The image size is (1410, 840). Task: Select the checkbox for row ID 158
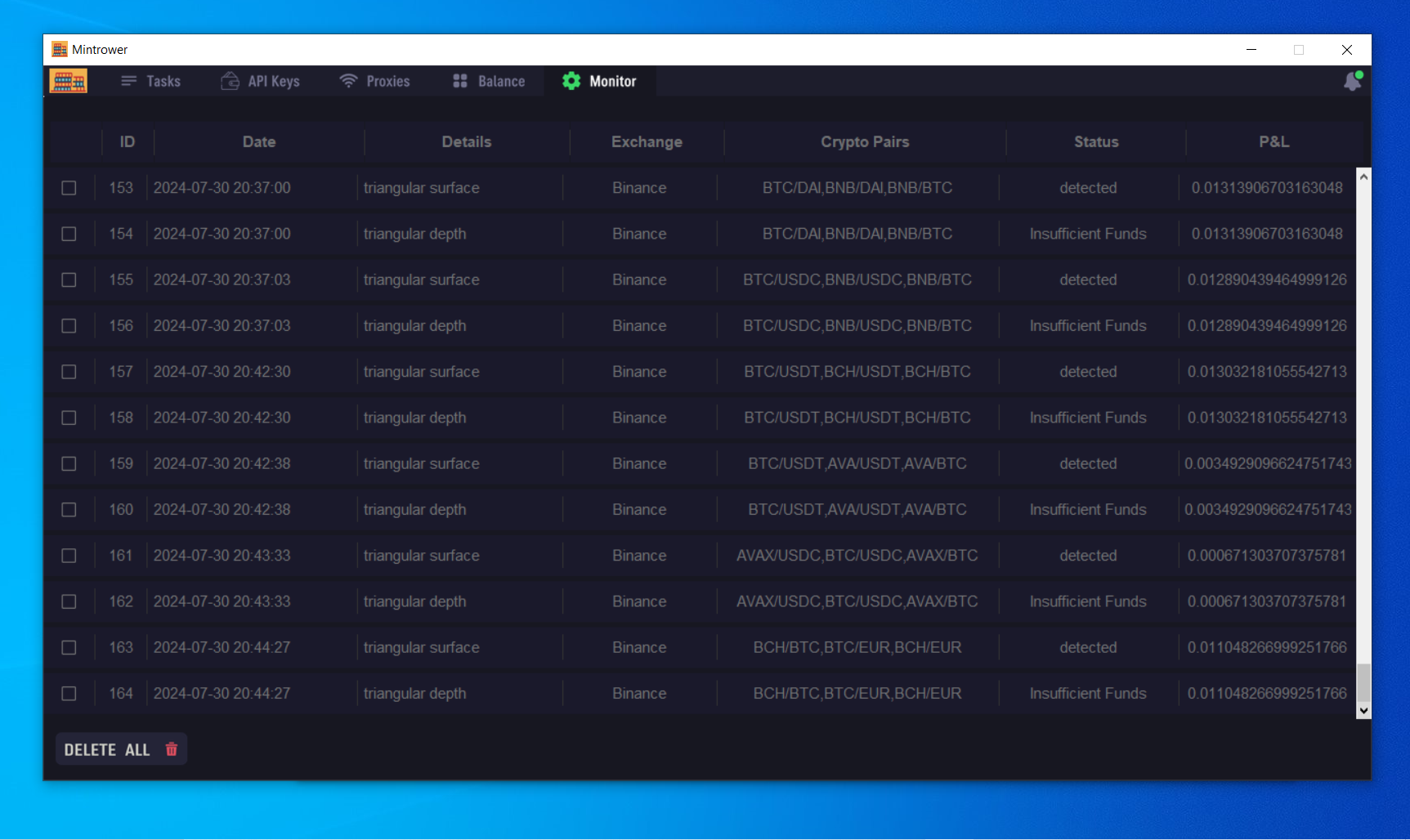tap(69, 418)
